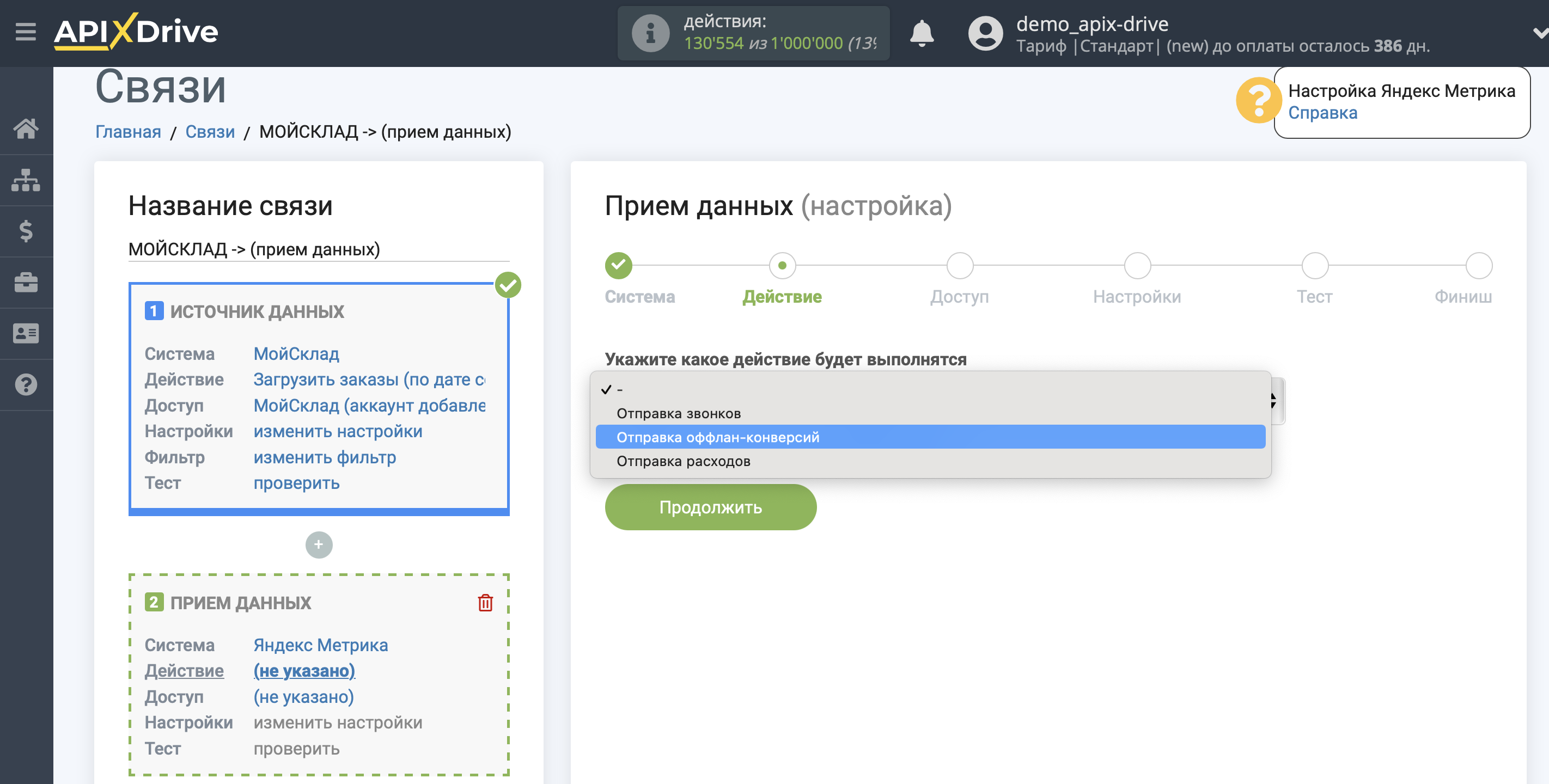1549x784 pixels.
Task: Choose Отправка оффлан-конверсий option
Action: 930,437
